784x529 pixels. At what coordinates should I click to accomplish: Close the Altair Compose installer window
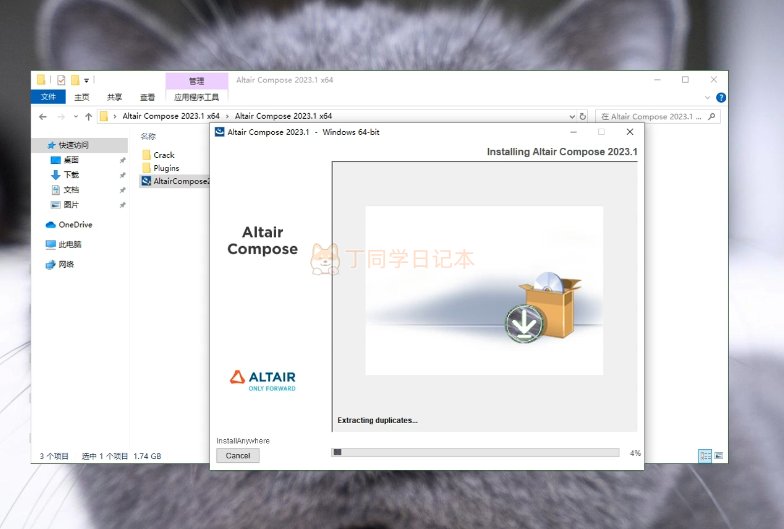coord(630,132)
